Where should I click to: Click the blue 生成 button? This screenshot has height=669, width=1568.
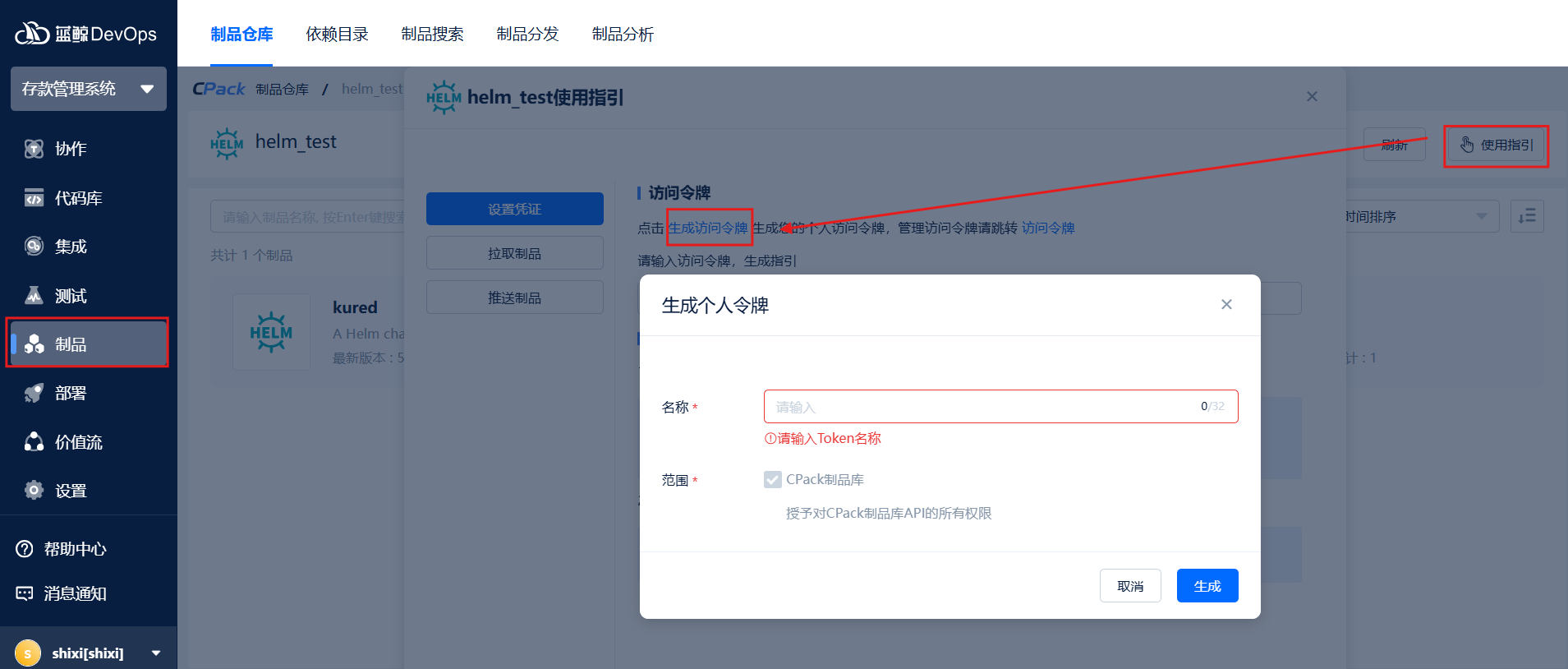coord(1207,586)
